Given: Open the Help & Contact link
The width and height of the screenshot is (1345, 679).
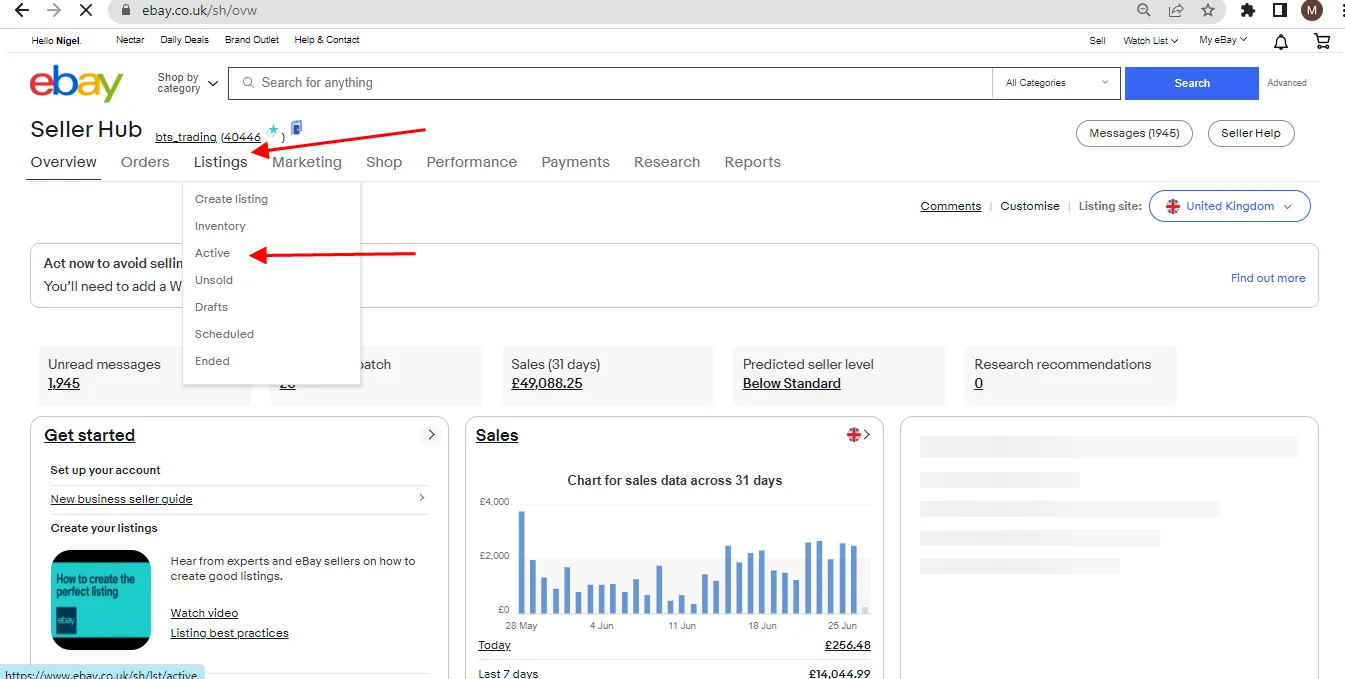Looking at the screenshot, I should click(327, 40).
